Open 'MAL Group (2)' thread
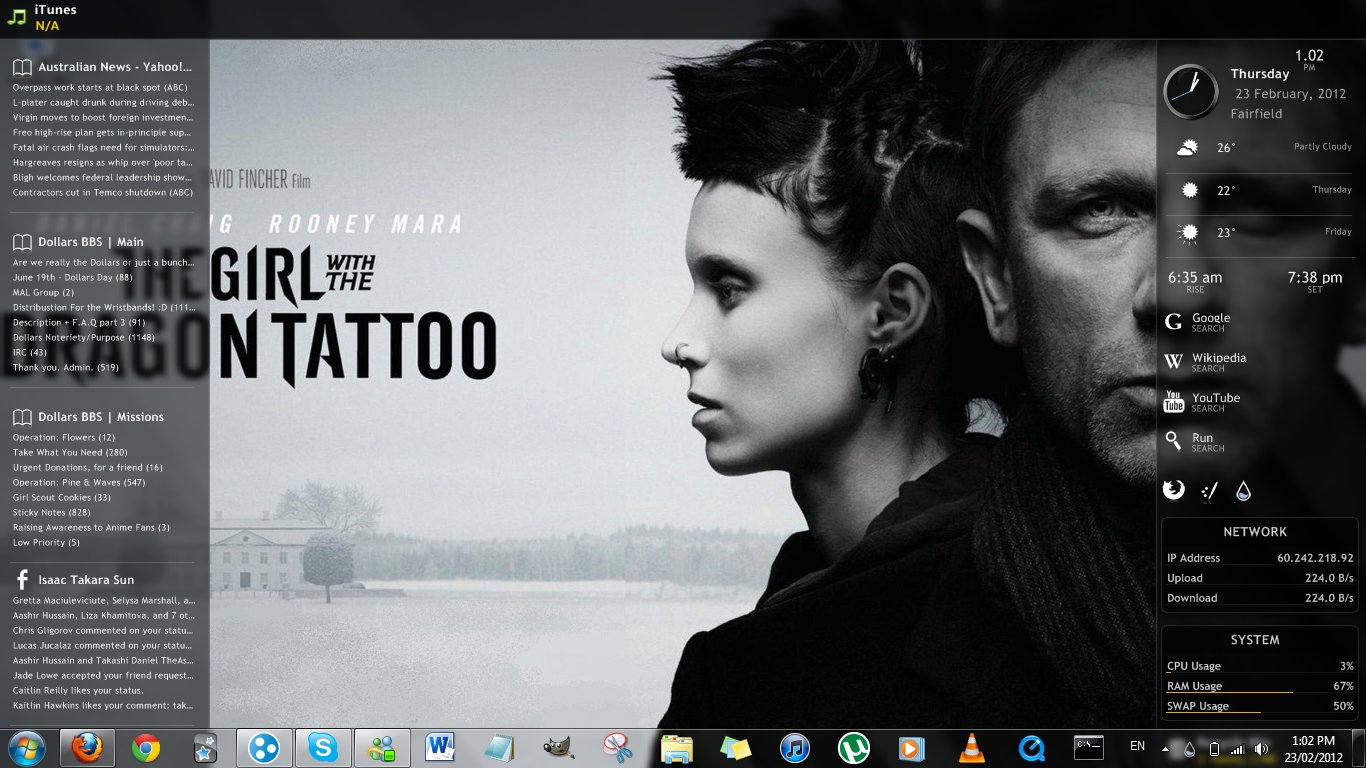 coord(43,292)
